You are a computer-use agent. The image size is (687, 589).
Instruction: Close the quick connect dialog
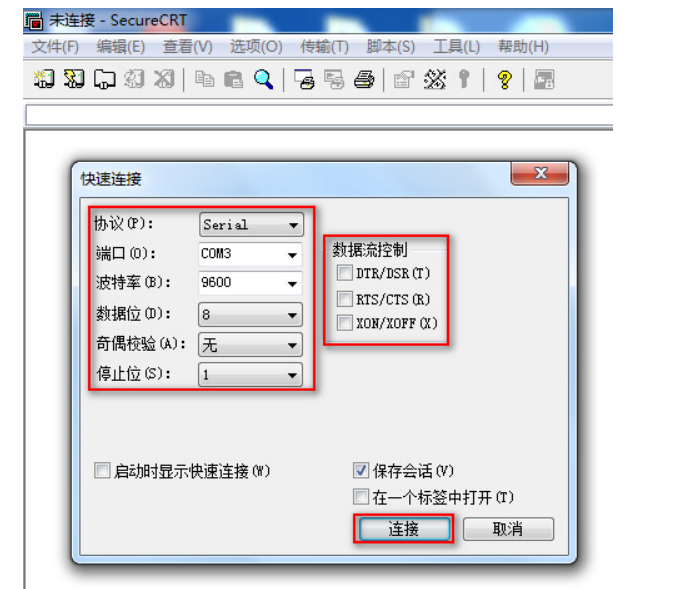coord(540,173)
